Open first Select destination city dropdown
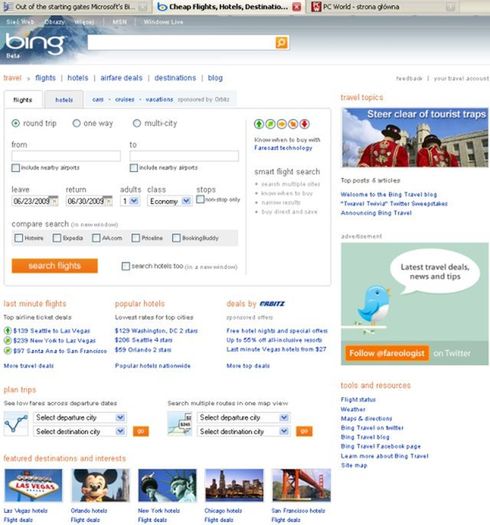490x525 pixels. (x=80, y=432)
